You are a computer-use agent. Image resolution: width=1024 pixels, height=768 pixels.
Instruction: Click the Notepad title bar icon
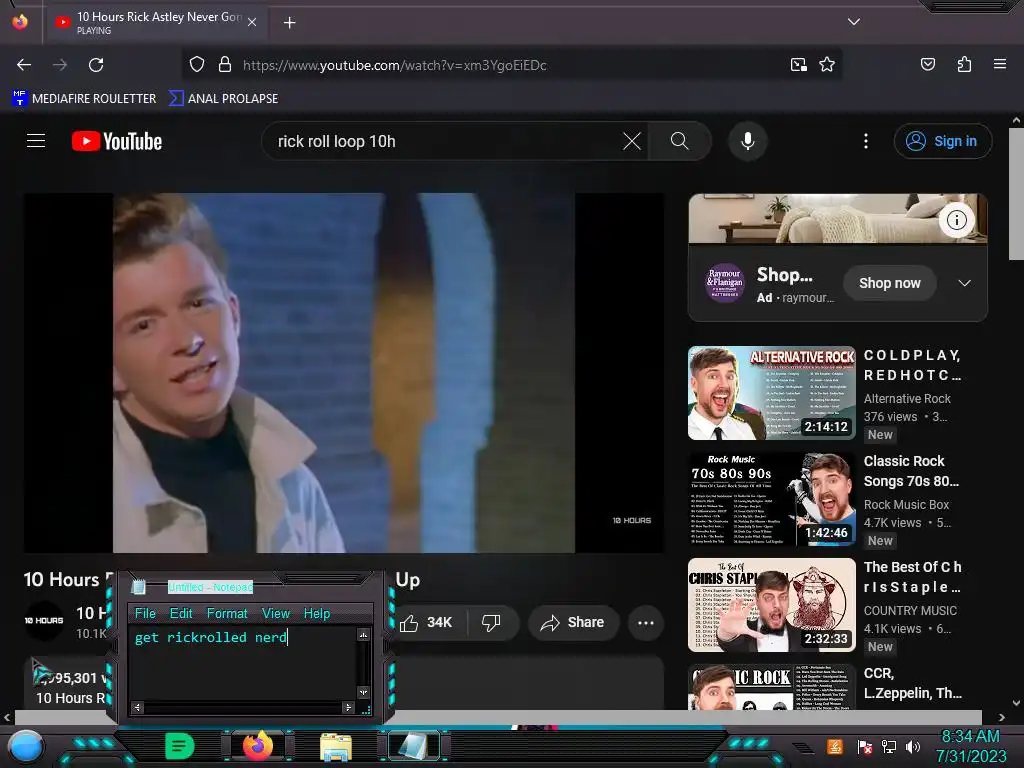[x=138, y=586]
